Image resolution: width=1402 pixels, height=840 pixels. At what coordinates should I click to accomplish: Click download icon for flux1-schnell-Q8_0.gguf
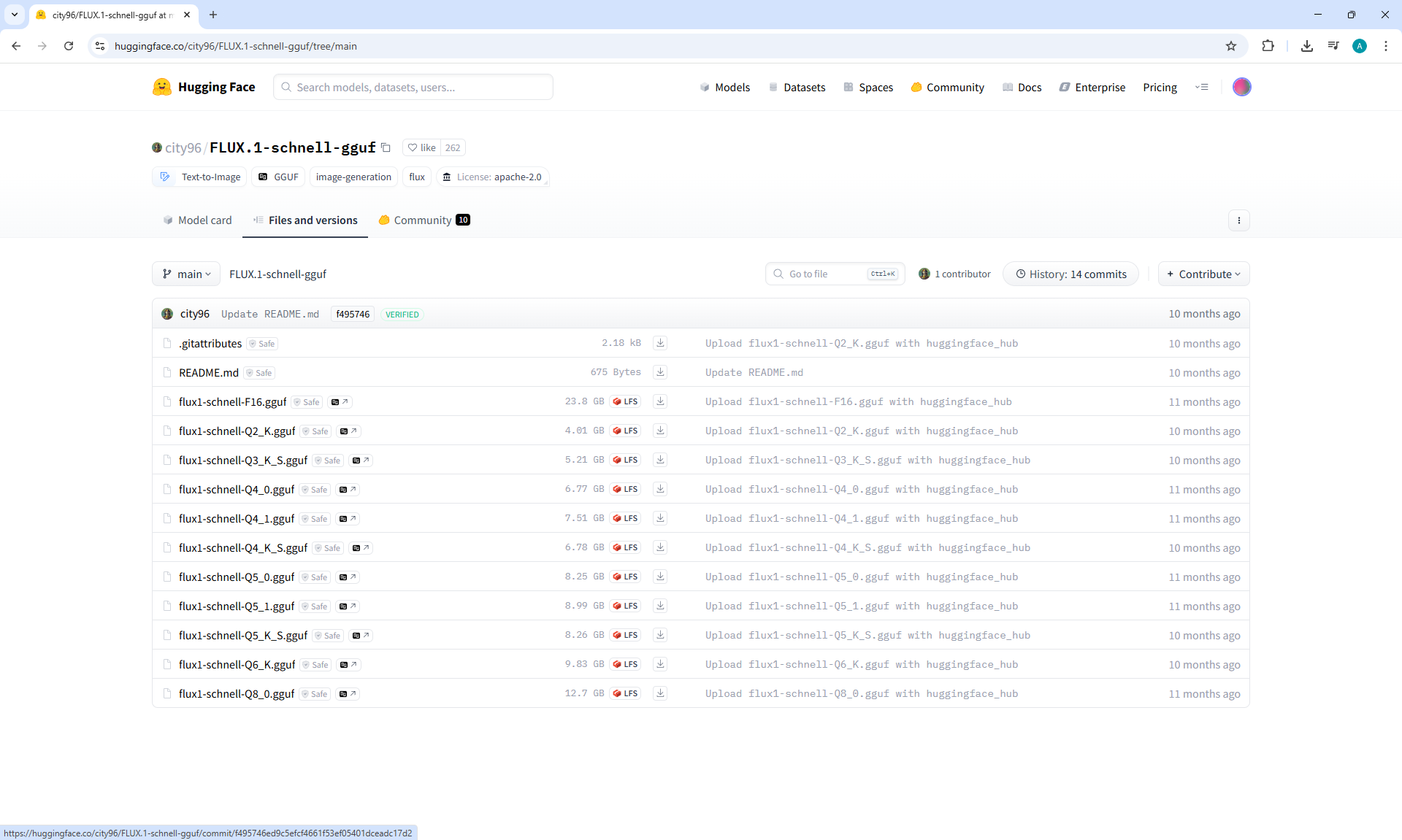pyautogui.click(x=660, y=693)
